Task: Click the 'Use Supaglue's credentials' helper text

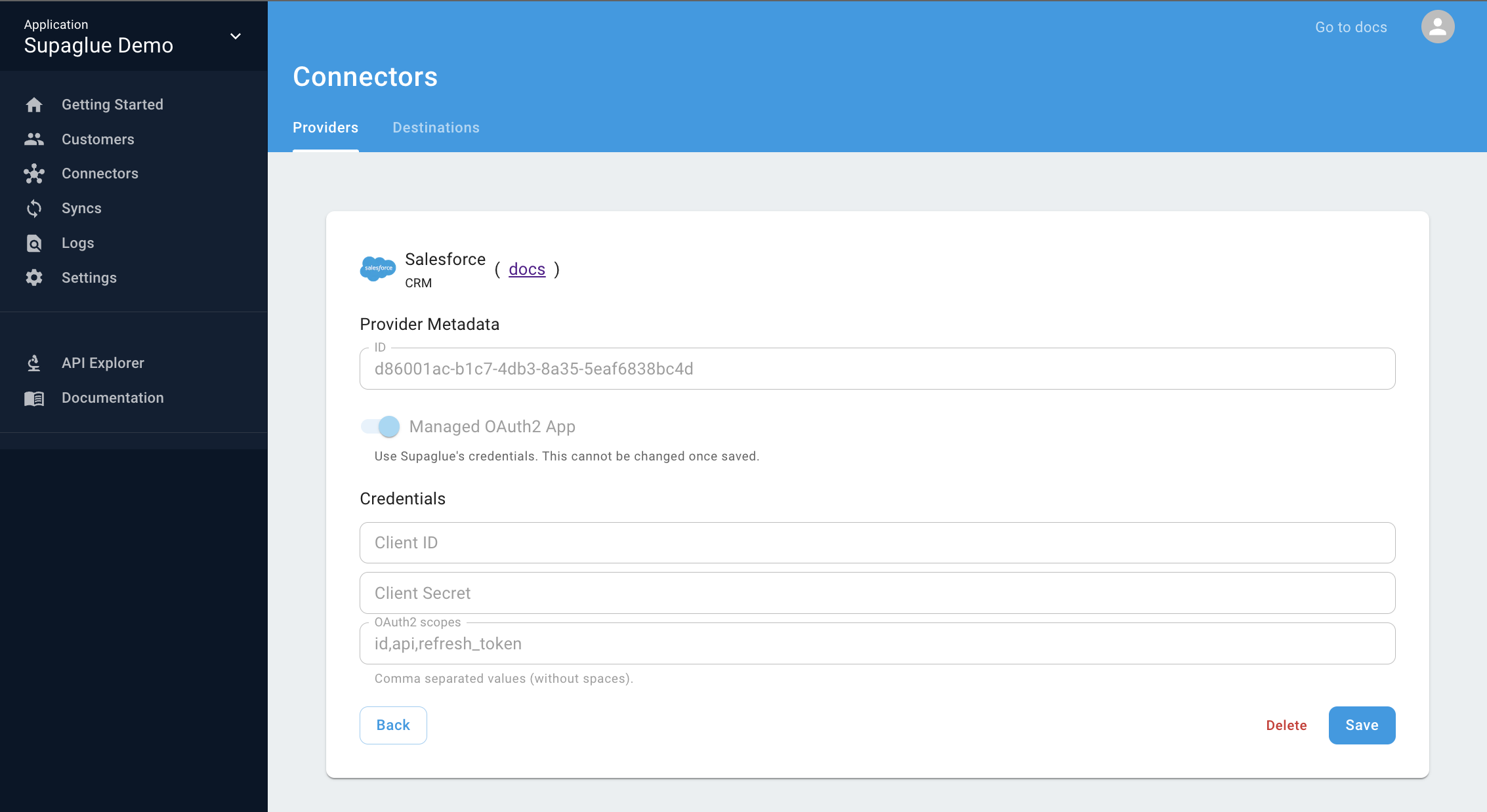Action: point(566,457)
